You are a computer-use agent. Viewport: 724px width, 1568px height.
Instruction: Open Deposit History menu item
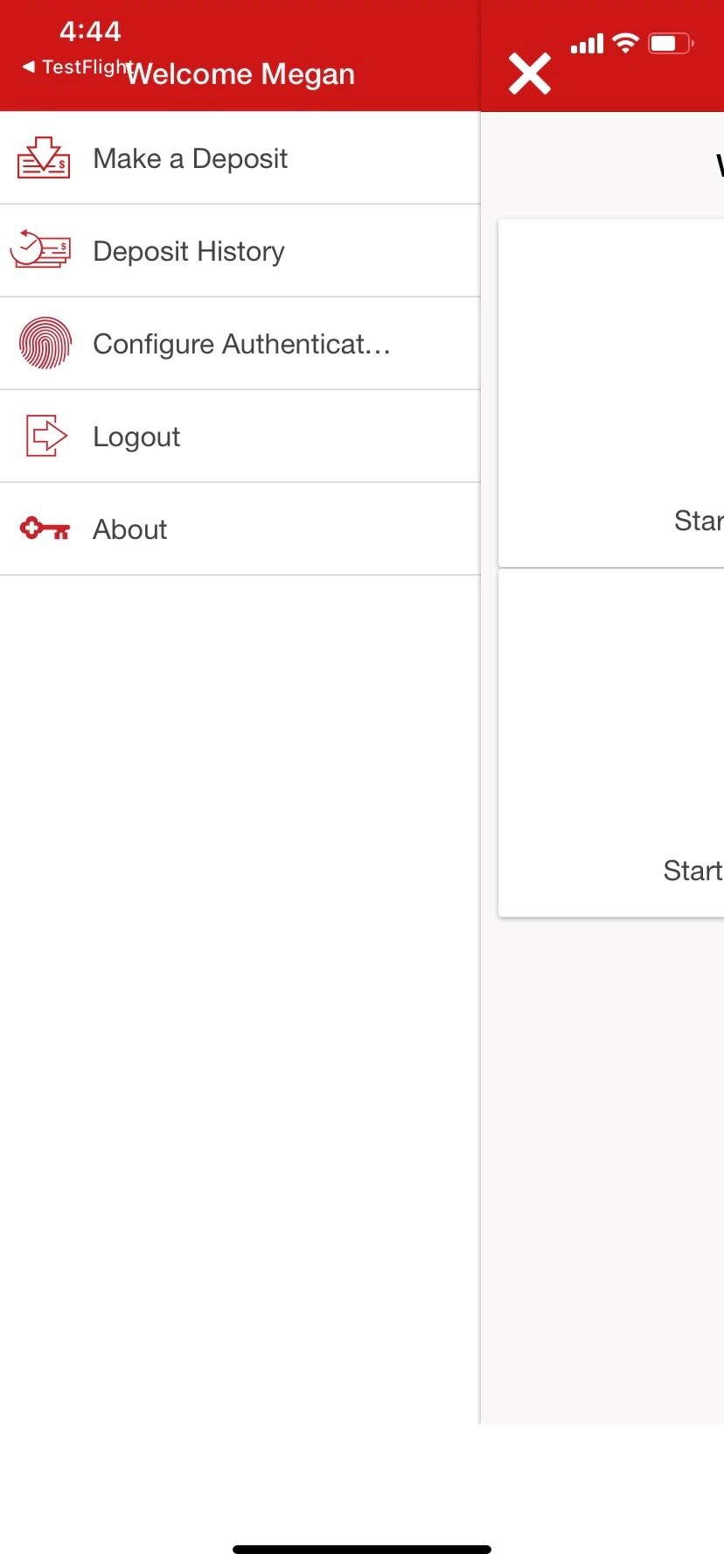click(240, 251)
